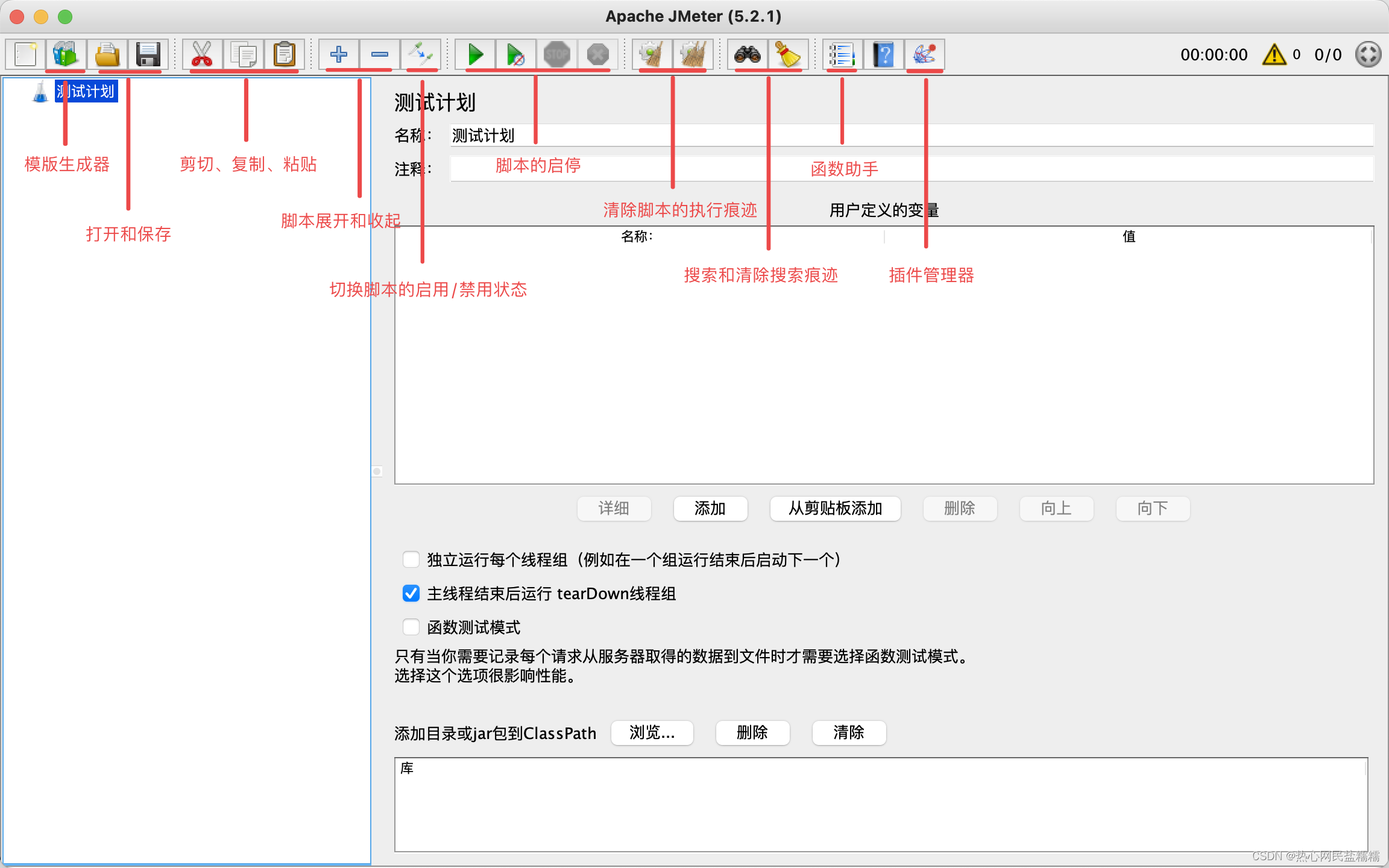Click the 测试计划 panel heading
The height and width of the screenshot is (868, 1389).
tap(435, 102)
